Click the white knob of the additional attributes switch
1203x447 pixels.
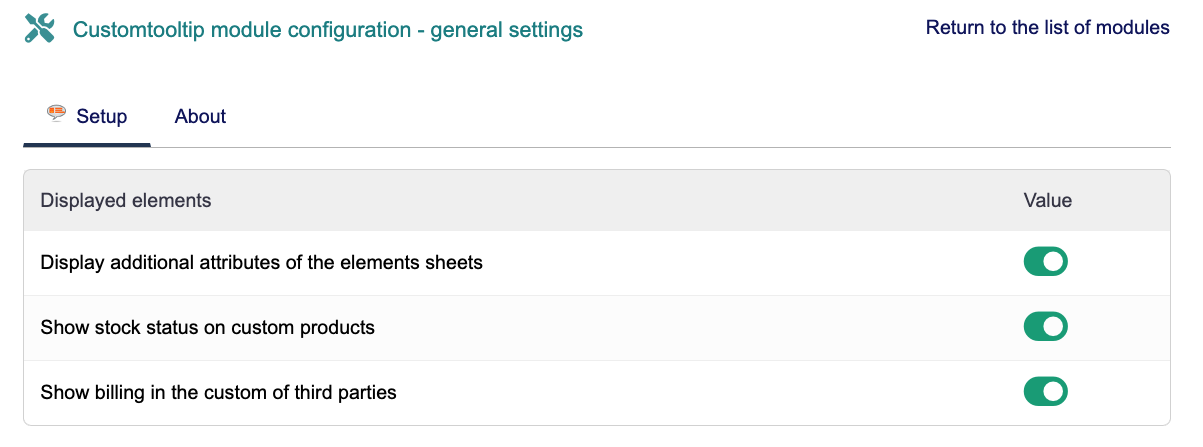tap(1054, 262)
